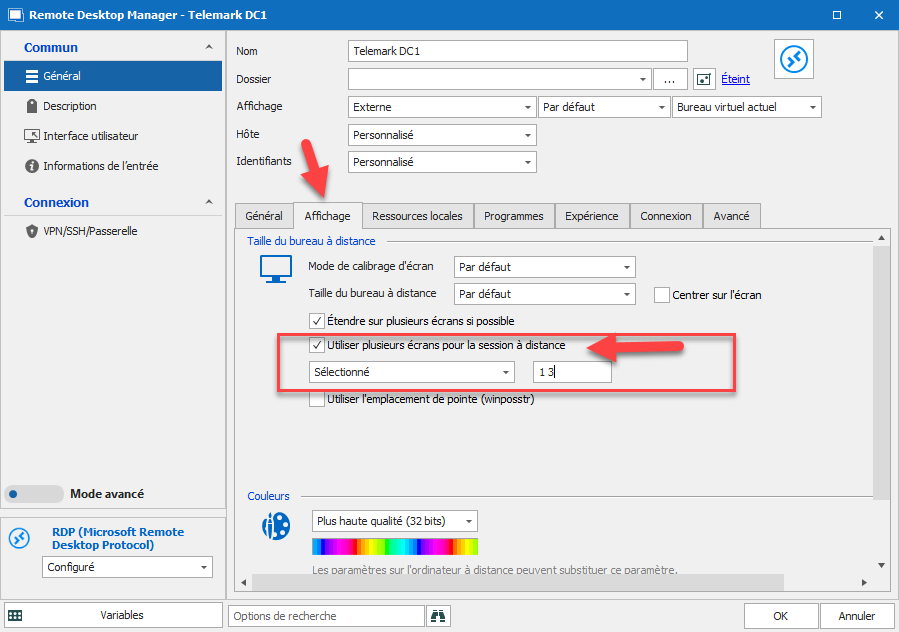Click the search binoculars icon near Options de recherche
Viewport: 899px width, 632px height.
coord(437,615)
